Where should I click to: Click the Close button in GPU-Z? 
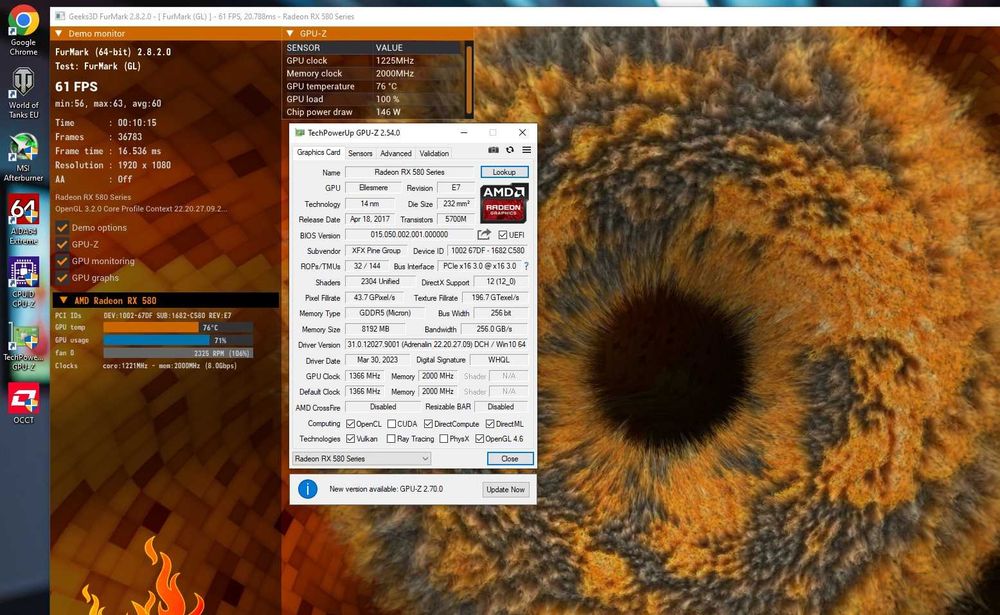(510, 459)
